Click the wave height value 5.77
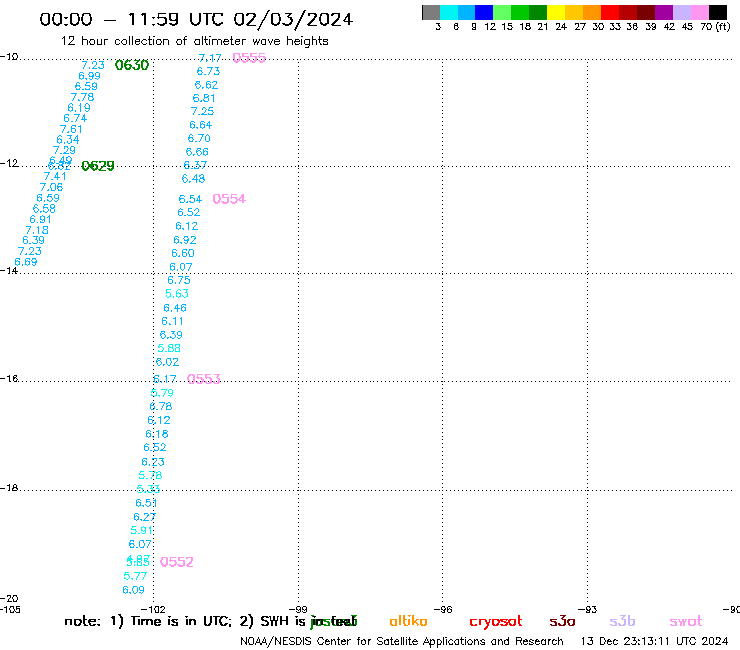The height and width of the screenshot is (650, 740). (135, 576)
